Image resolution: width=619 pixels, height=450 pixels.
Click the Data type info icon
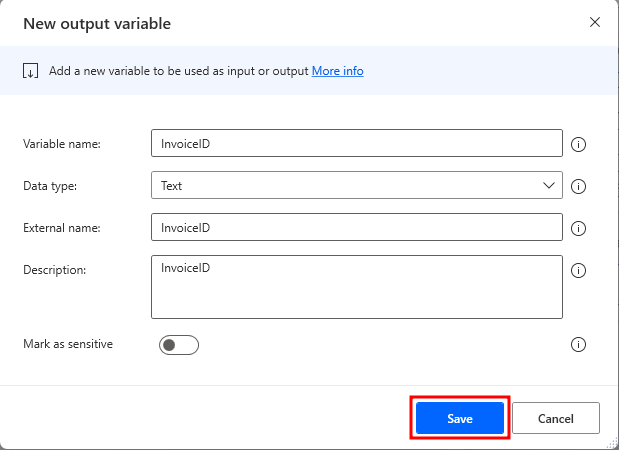[578, 186]
